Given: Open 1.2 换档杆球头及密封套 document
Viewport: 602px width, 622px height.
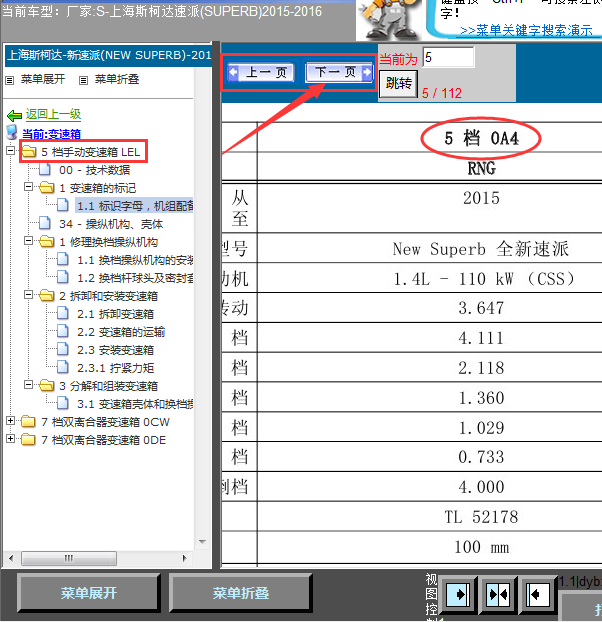Looking at the screenshot, I should pos(135,278).
